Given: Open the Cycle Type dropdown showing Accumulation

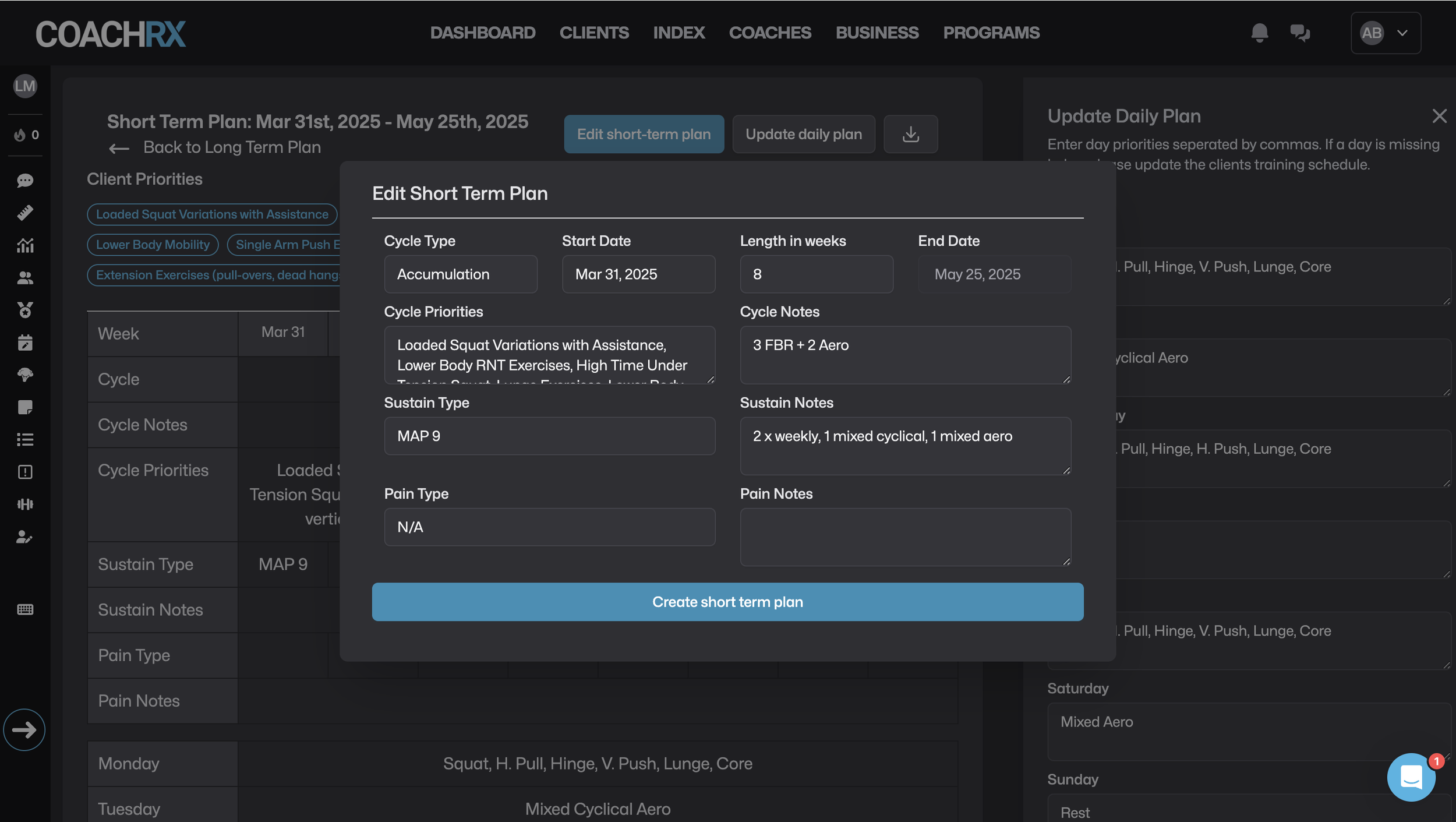Looking at the screenshot, I should click(x=460, y=274).
